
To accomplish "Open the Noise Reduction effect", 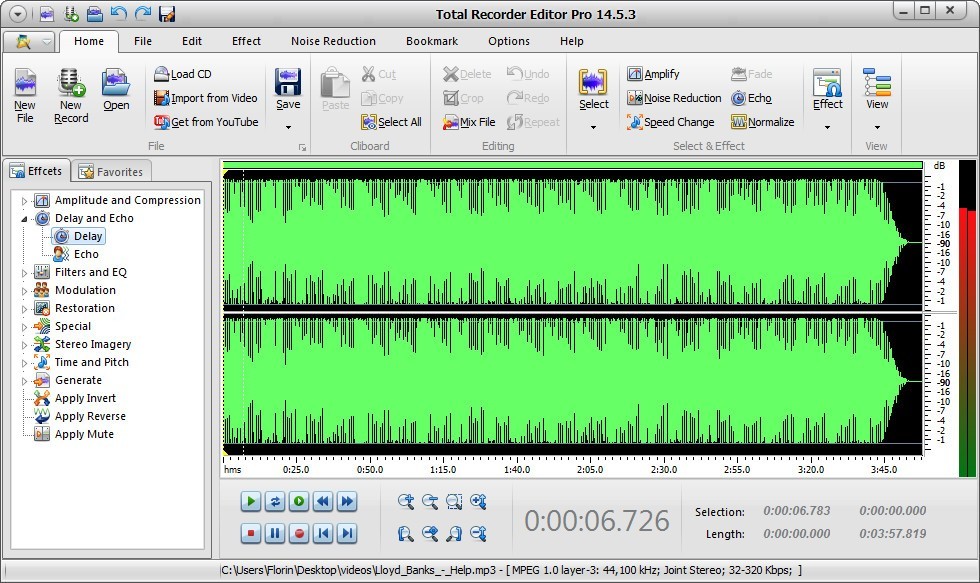I will (675, 98).
